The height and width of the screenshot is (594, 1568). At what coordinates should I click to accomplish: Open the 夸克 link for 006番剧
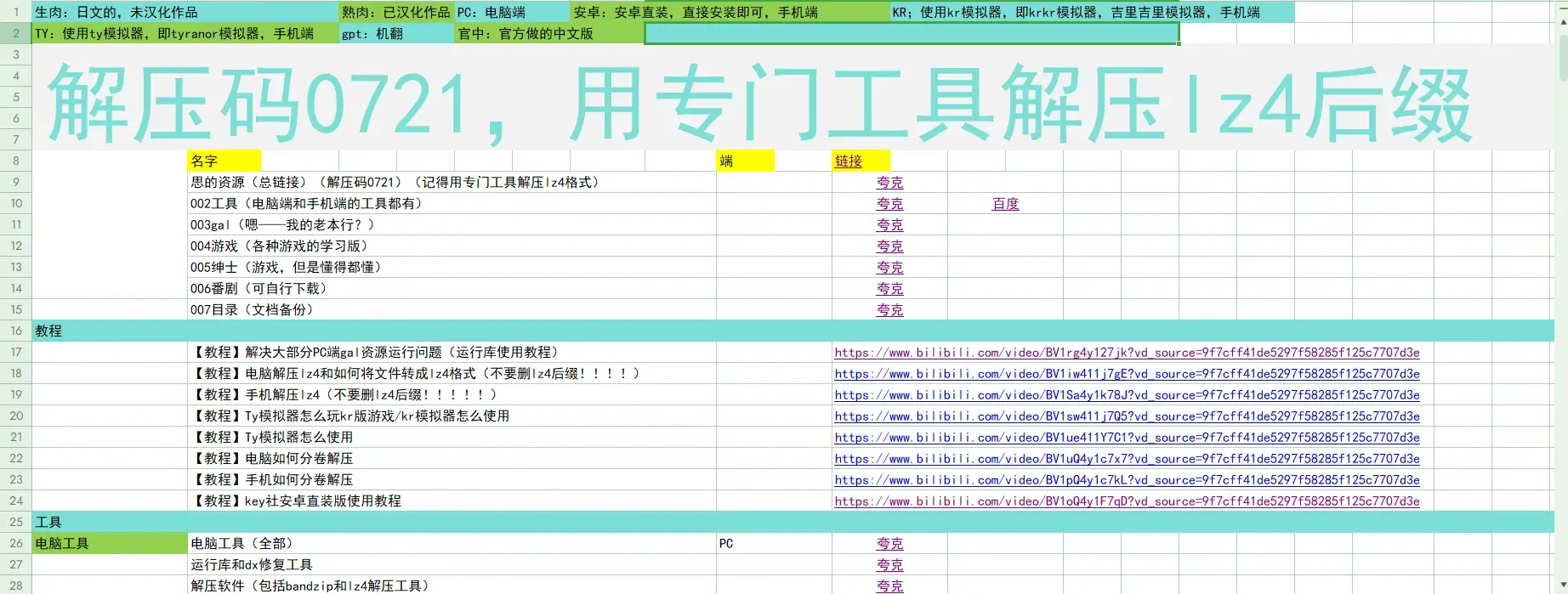coord(889,289)
